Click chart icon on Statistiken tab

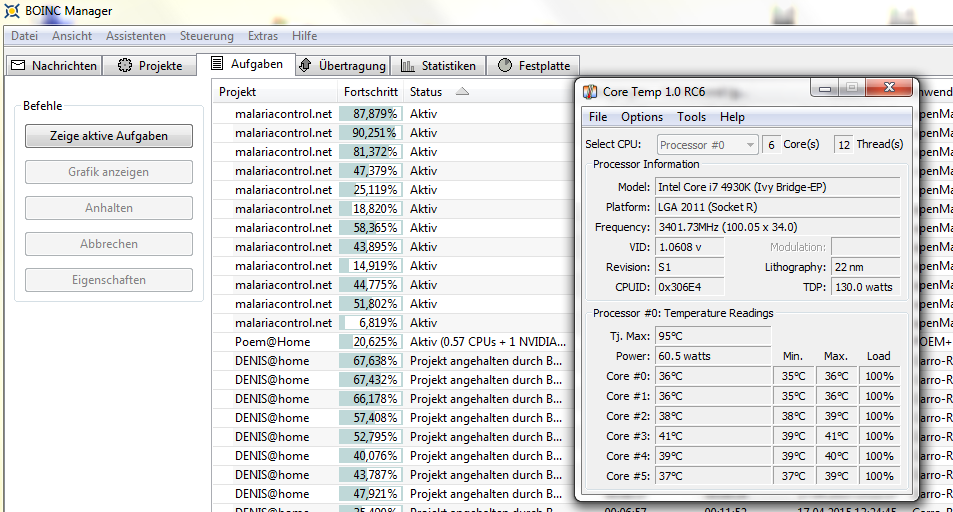point(408,65)
